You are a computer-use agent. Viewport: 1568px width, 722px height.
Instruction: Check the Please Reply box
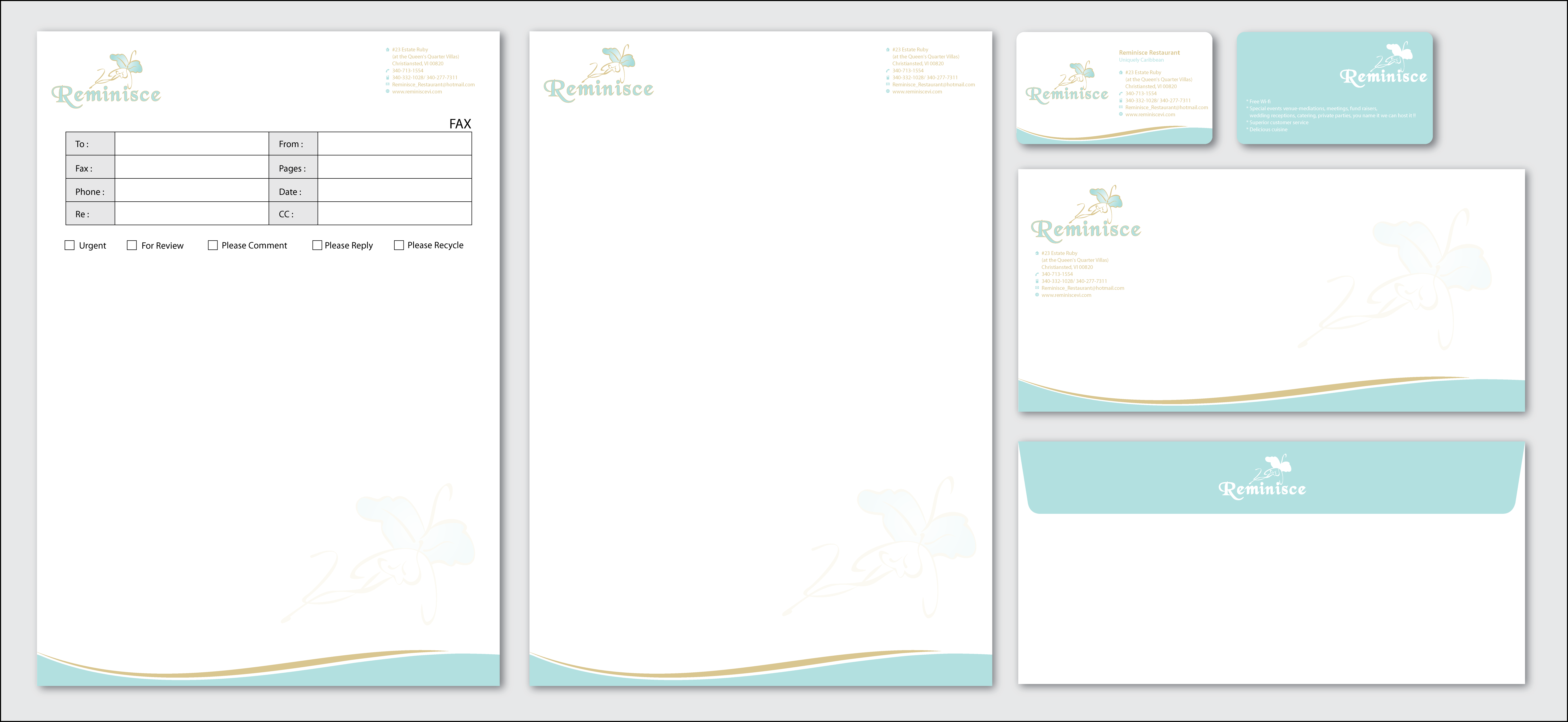(x=317, y=245)
